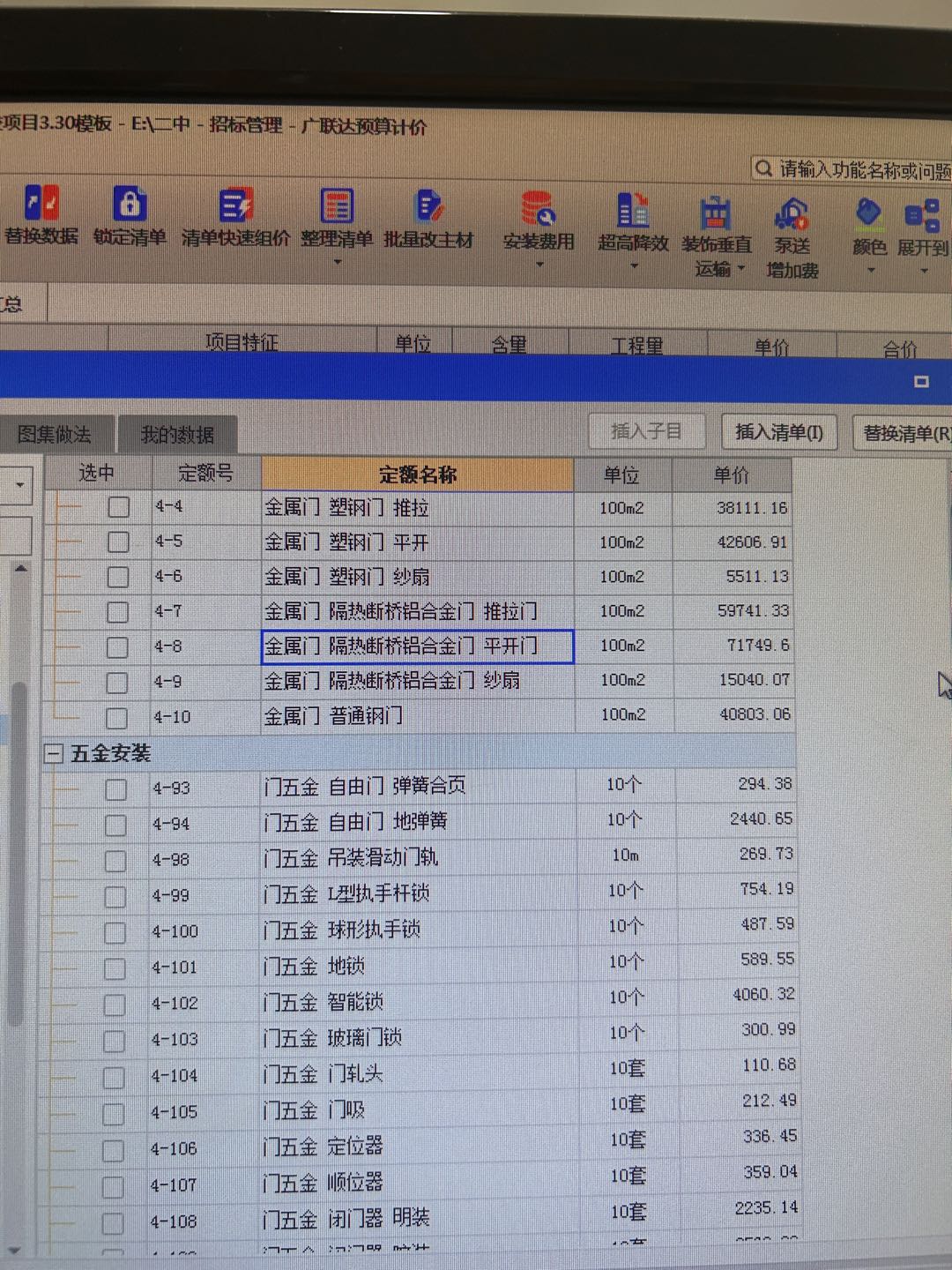Click the price cell 71749.6
Screen dimensions: 952x1270
coord(732,646)
